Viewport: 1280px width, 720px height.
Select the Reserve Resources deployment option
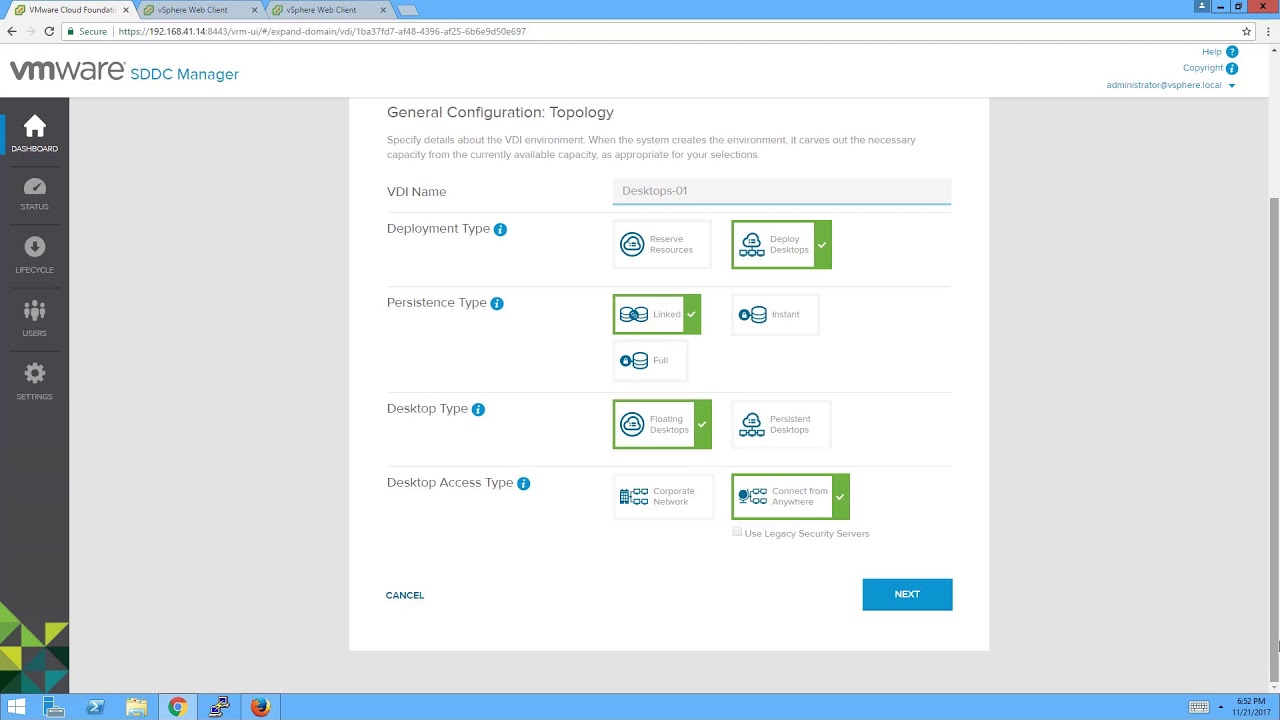(x=661, y=244)
